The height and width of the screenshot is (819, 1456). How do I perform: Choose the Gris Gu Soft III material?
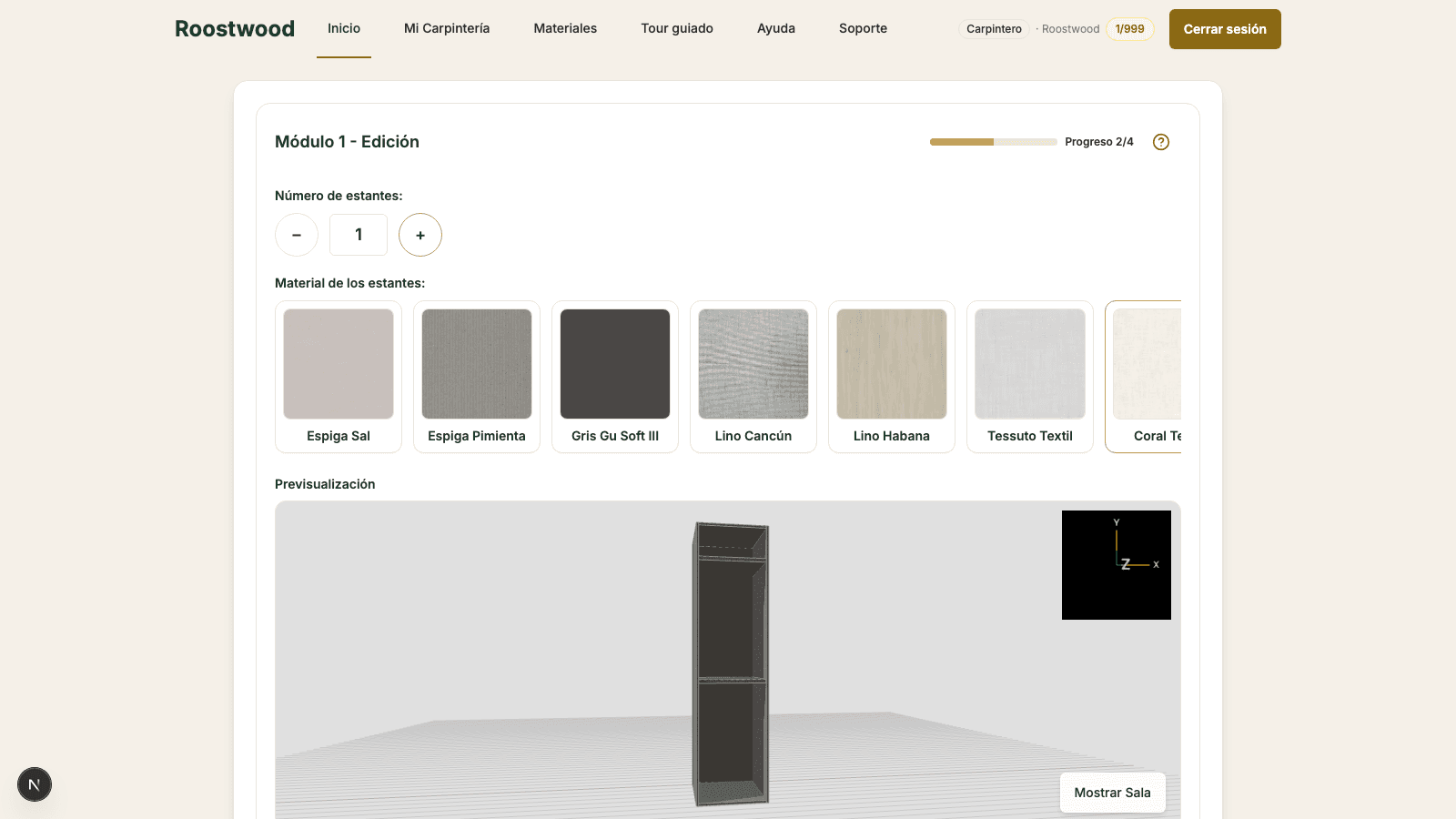(615, 377)
